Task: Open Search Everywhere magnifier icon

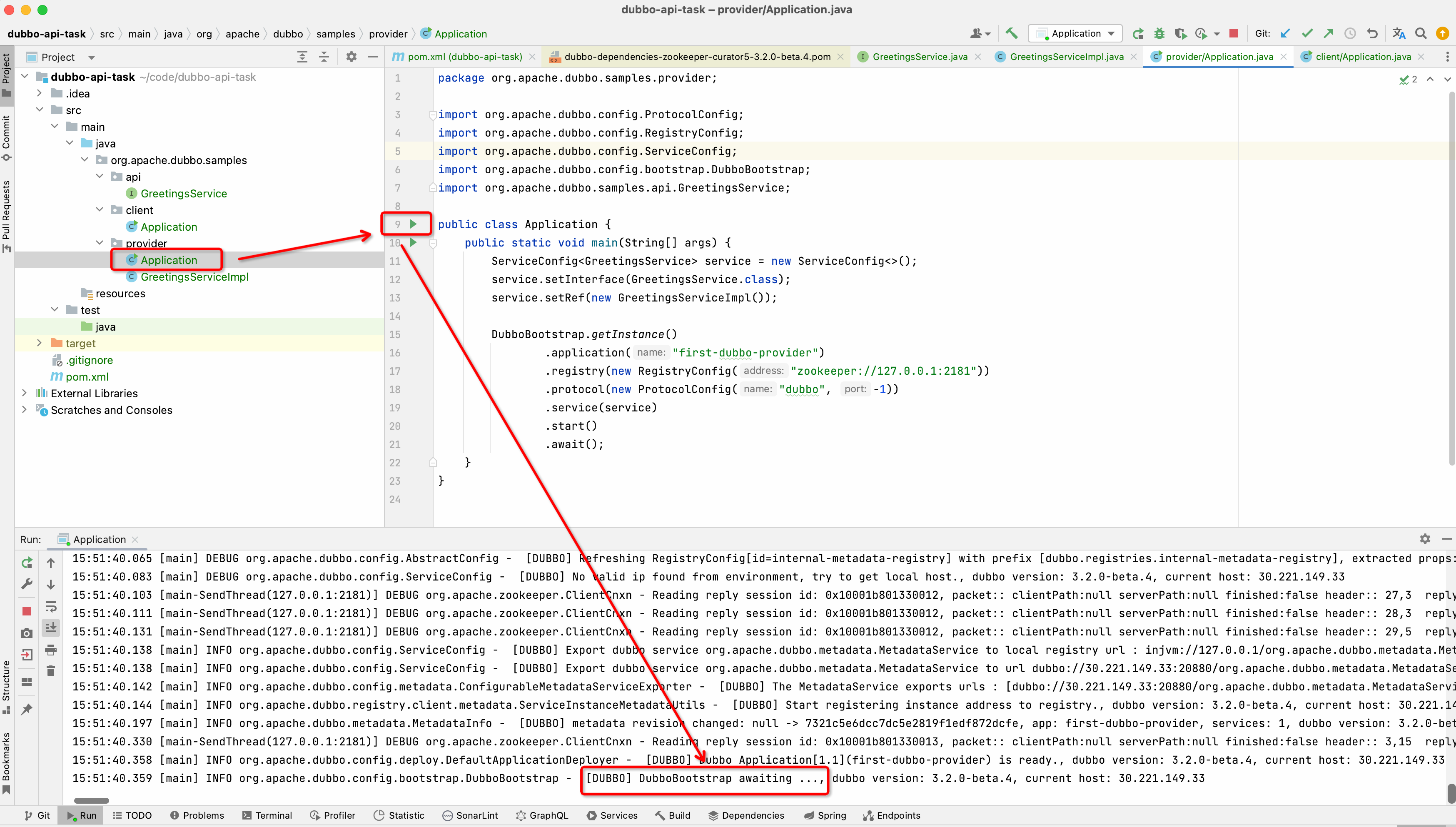Action: [x=1421, y=33]
